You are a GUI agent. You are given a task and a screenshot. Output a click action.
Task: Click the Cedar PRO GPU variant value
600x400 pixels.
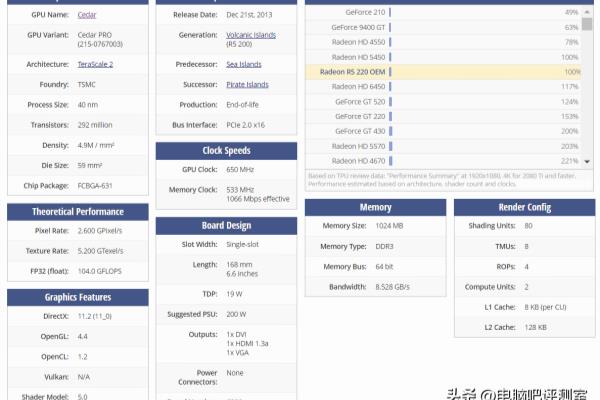click(95, 35)
